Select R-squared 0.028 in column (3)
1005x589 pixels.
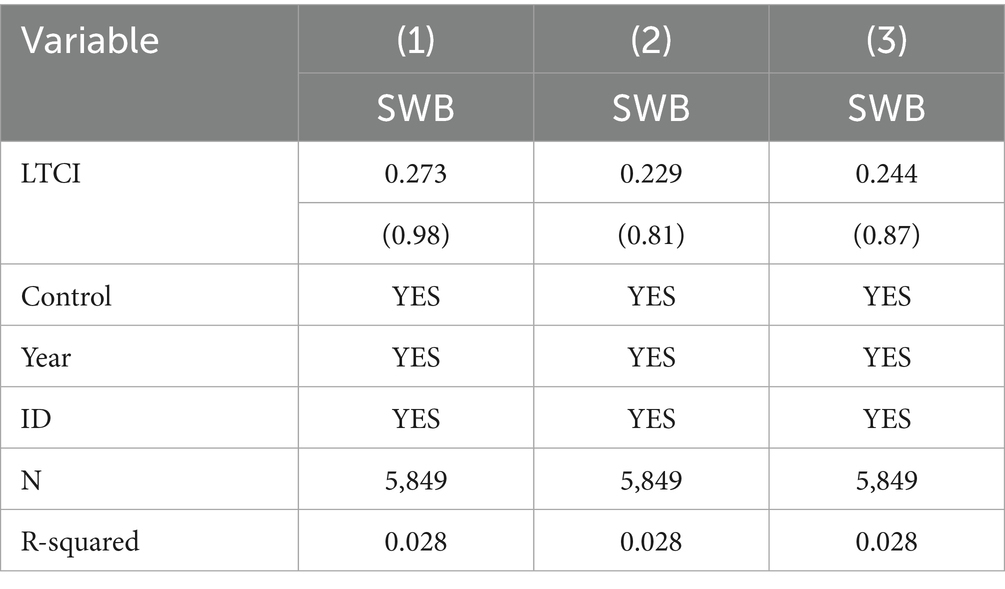click(x=886, y=542)
